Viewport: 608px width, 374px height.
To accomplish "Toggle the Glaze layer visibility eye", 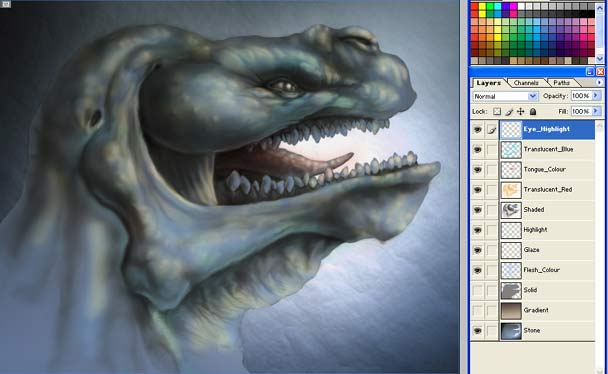I will pos(477,250).
